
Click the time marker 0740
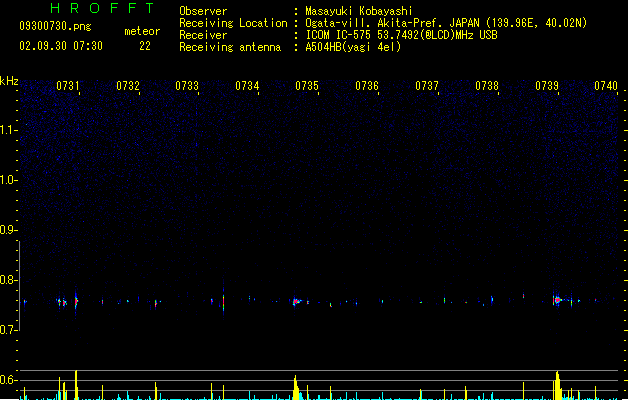(x=606, y=86)
